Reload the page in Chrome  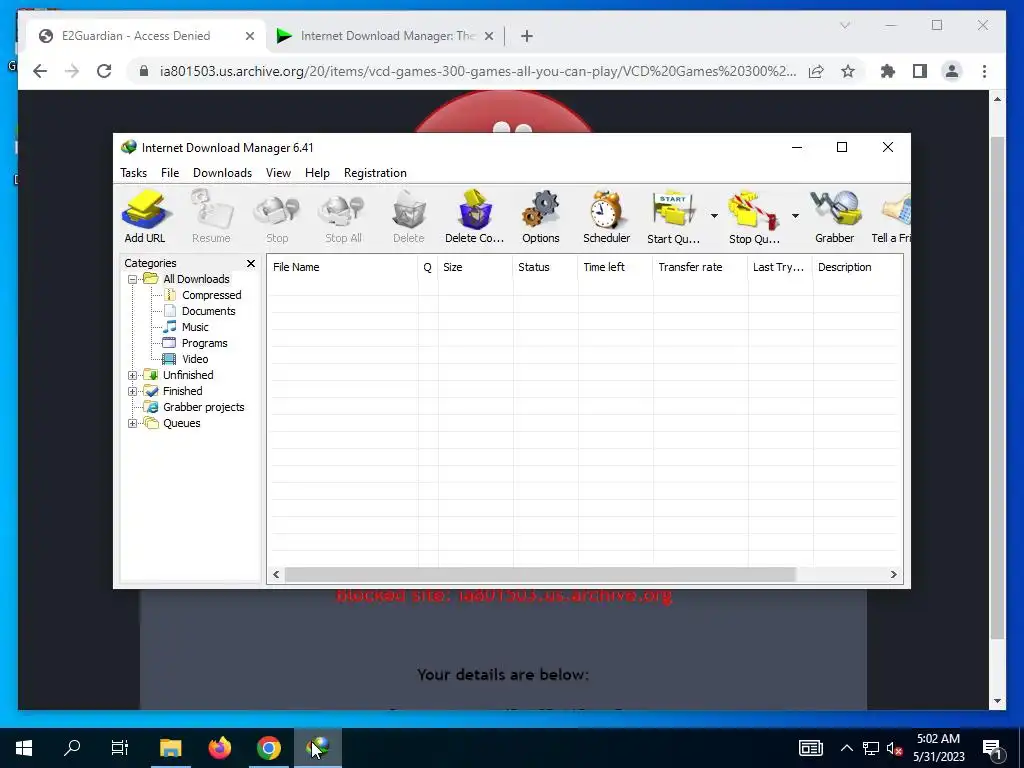[104, 71]
